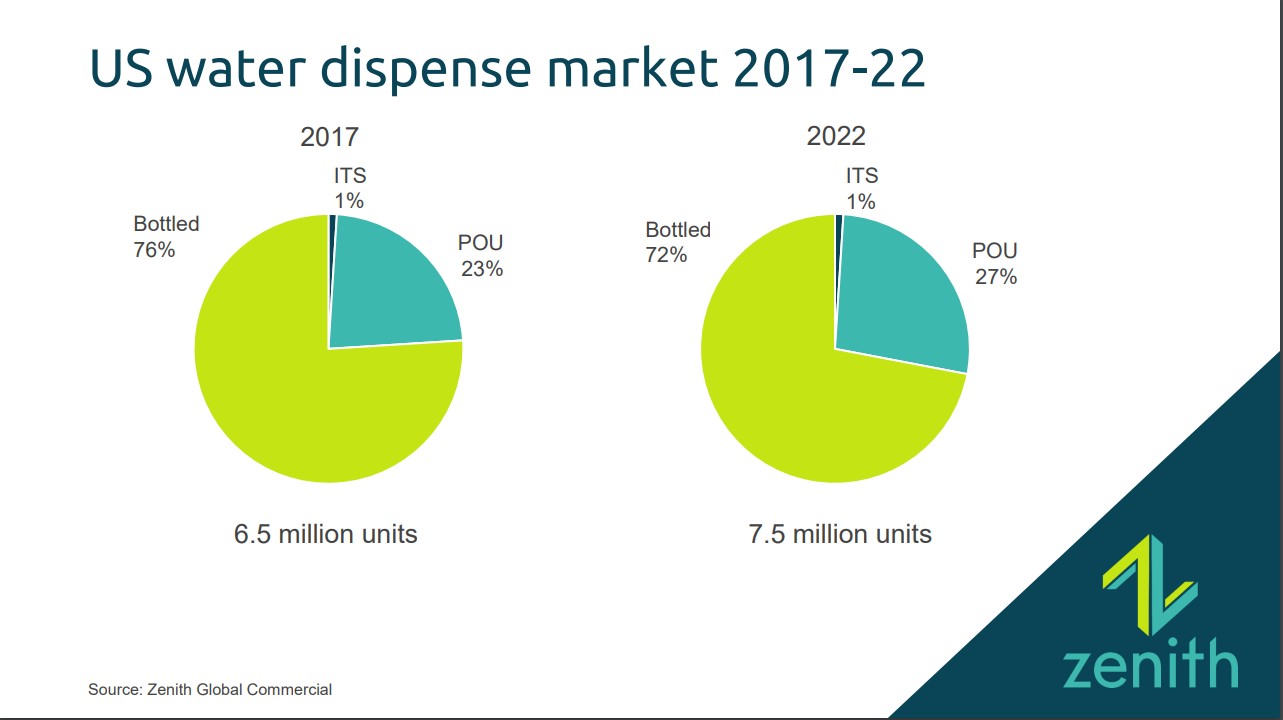Click the 'ITS 1%' label above 2022 pie
The height and width of the screenshot is (720, 1283).
861,188
